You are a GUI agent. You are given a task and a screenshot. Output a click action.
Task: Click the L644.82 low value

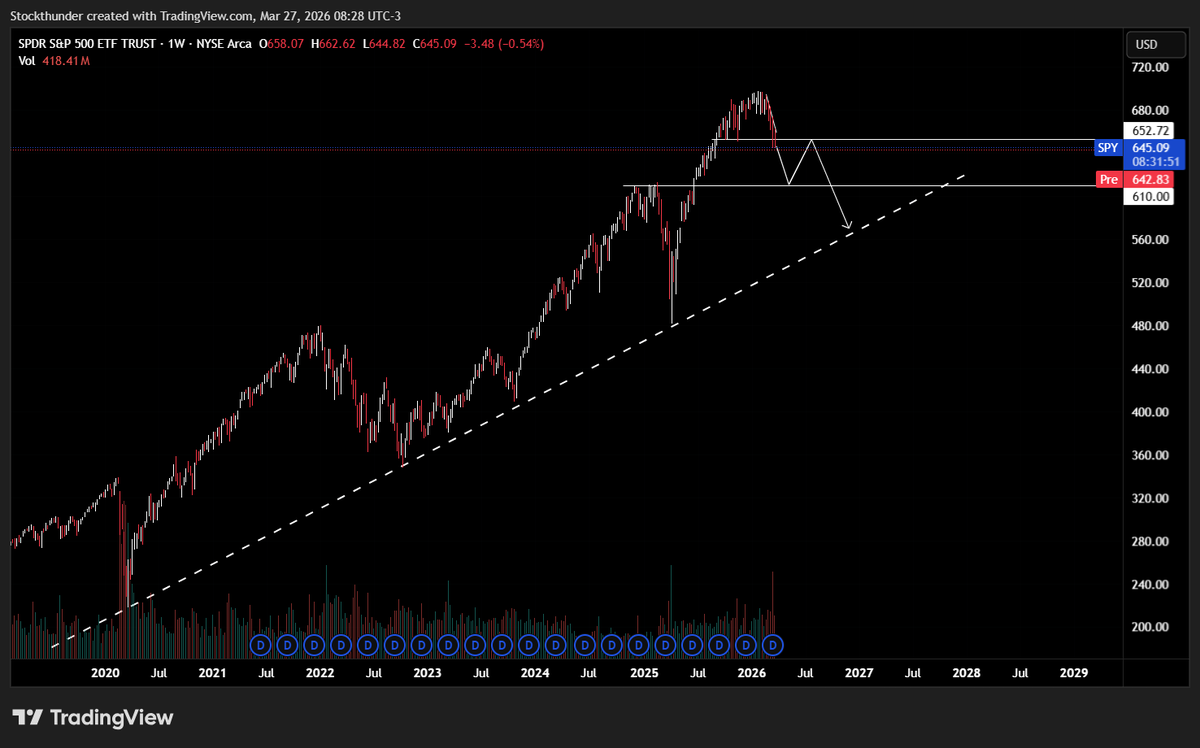coord(384,44)
